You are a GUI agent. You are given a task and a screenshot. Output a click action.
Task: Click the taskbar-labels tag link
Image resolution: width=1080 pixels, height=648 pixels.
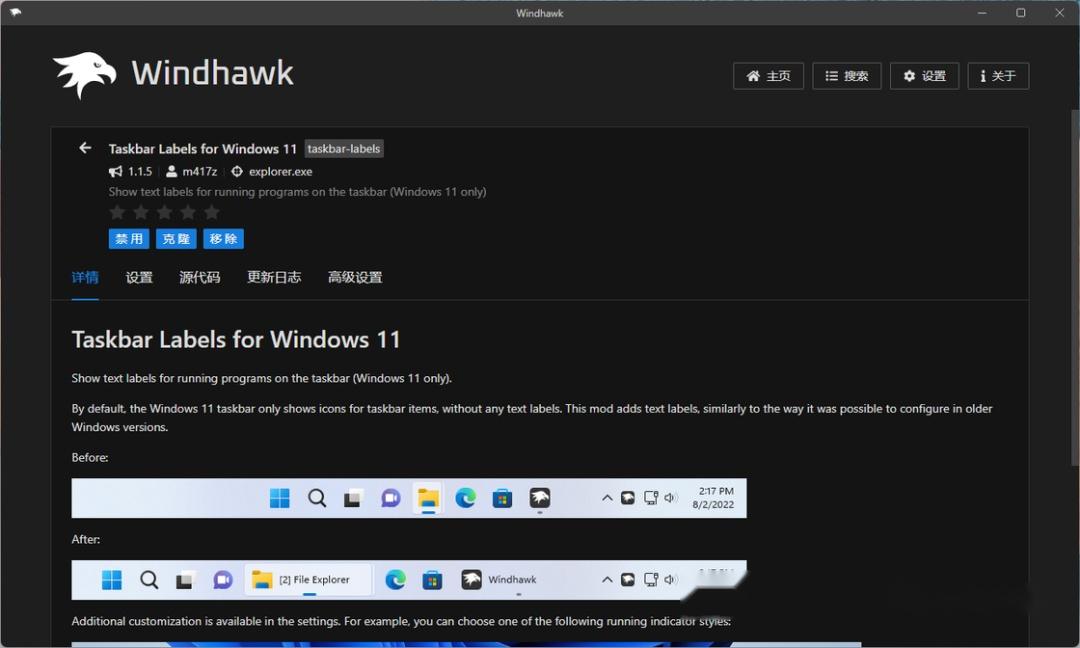344,148
